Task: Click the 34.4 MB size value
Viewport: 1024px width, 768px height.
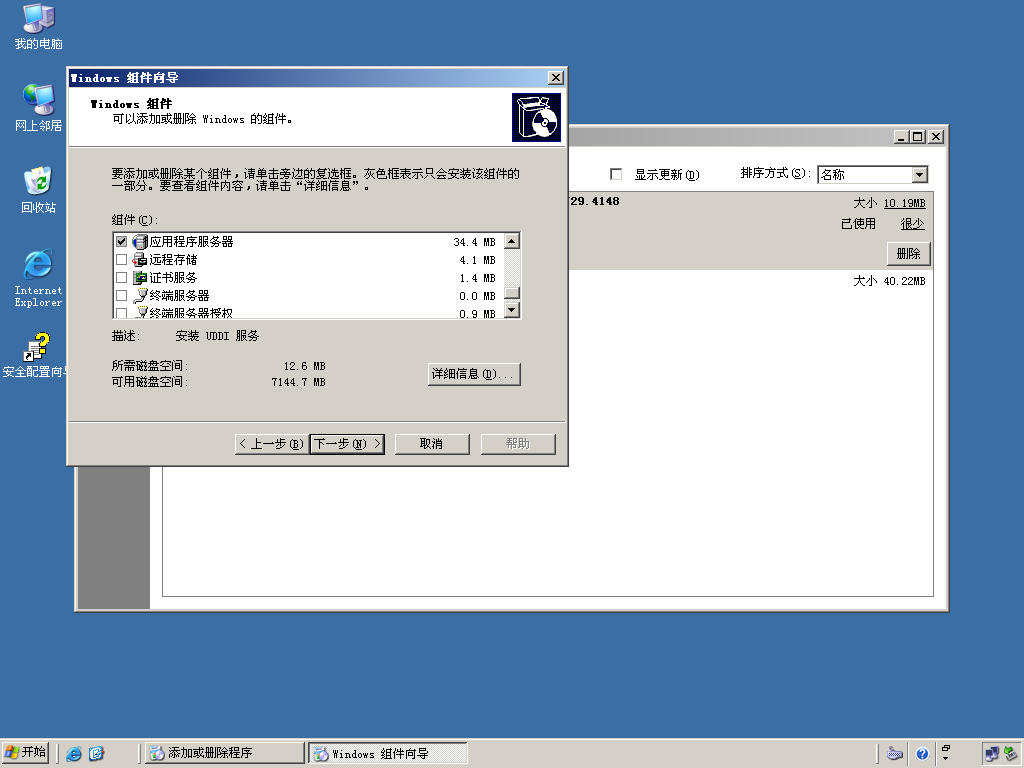Action: [474, 242]
